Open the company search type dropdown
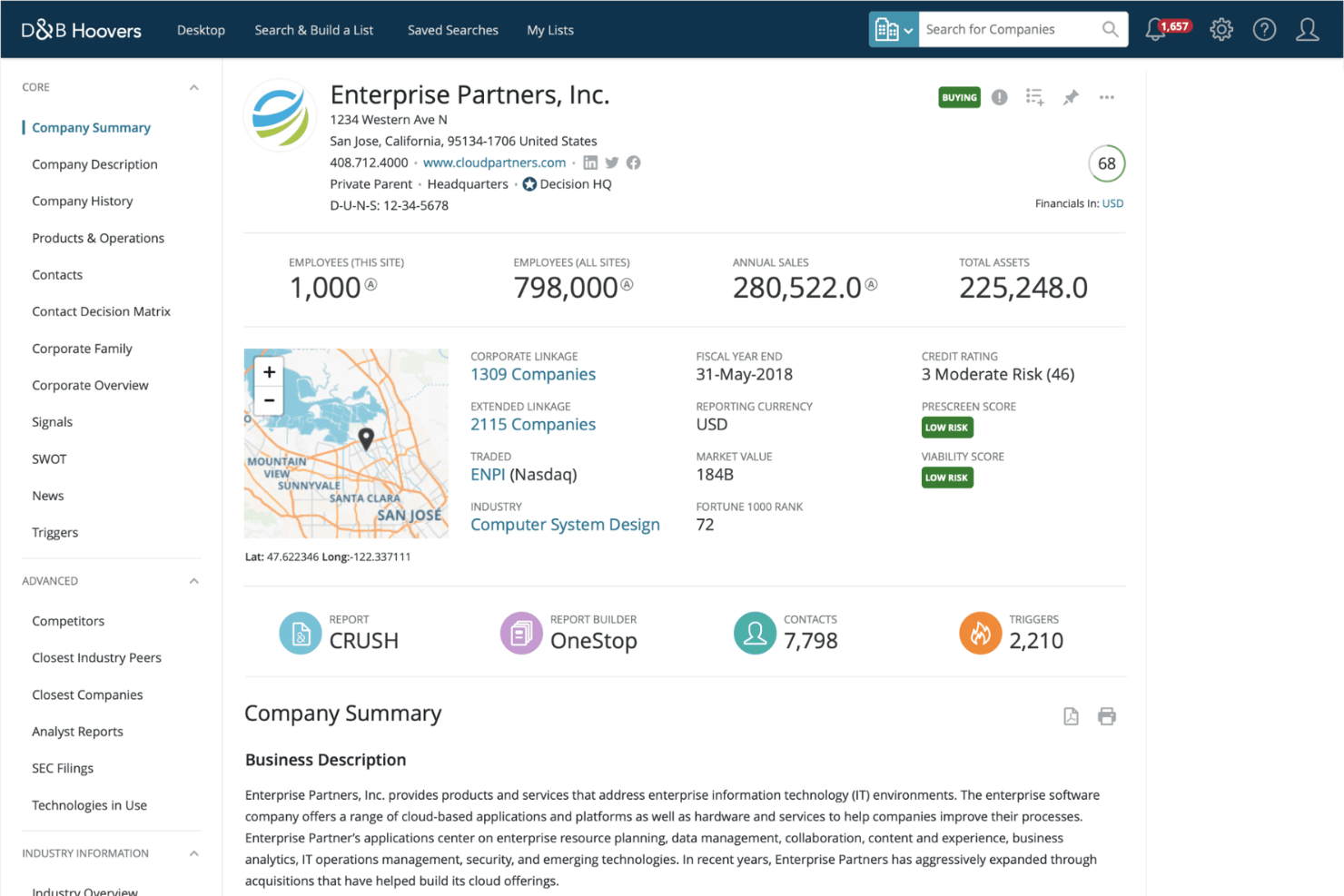The height and width of the screenshot is (896, 1344). 894,30
